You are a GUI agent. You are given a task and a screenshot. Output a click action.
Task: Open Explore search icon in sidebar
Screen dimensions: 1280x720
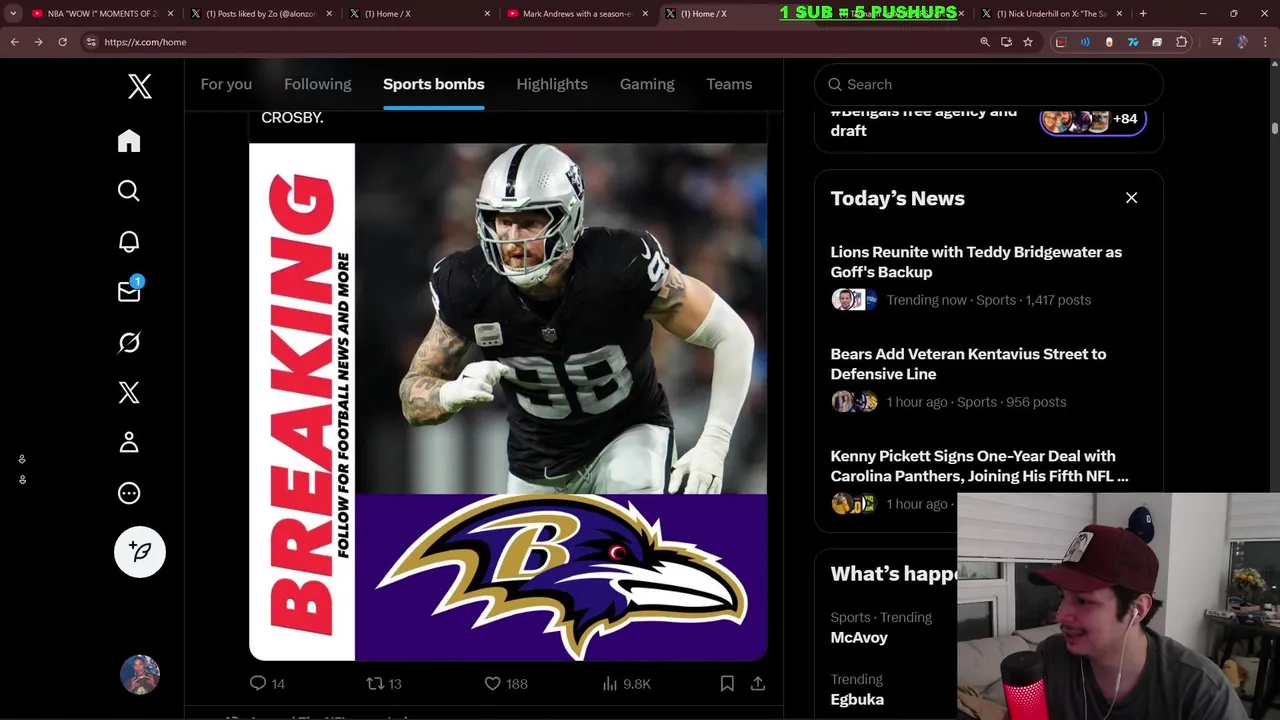coord(129,191)
